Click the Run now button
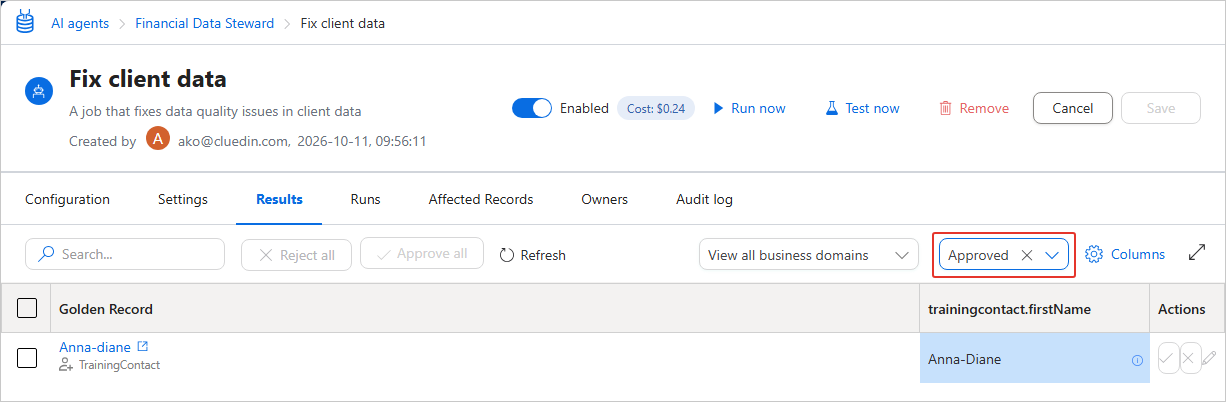This screenshot has height=402, width=1226. (x=749, y=108)
